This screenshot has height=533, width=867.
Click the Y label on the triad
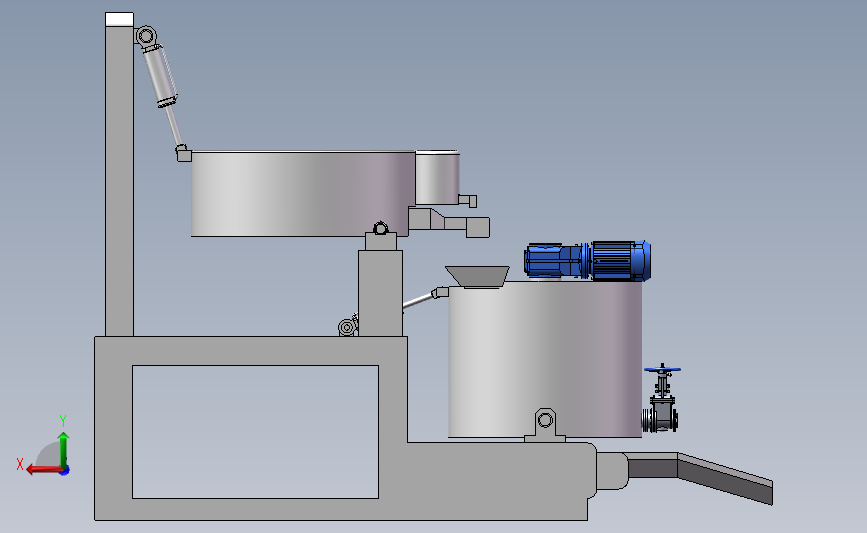[63, 421]
